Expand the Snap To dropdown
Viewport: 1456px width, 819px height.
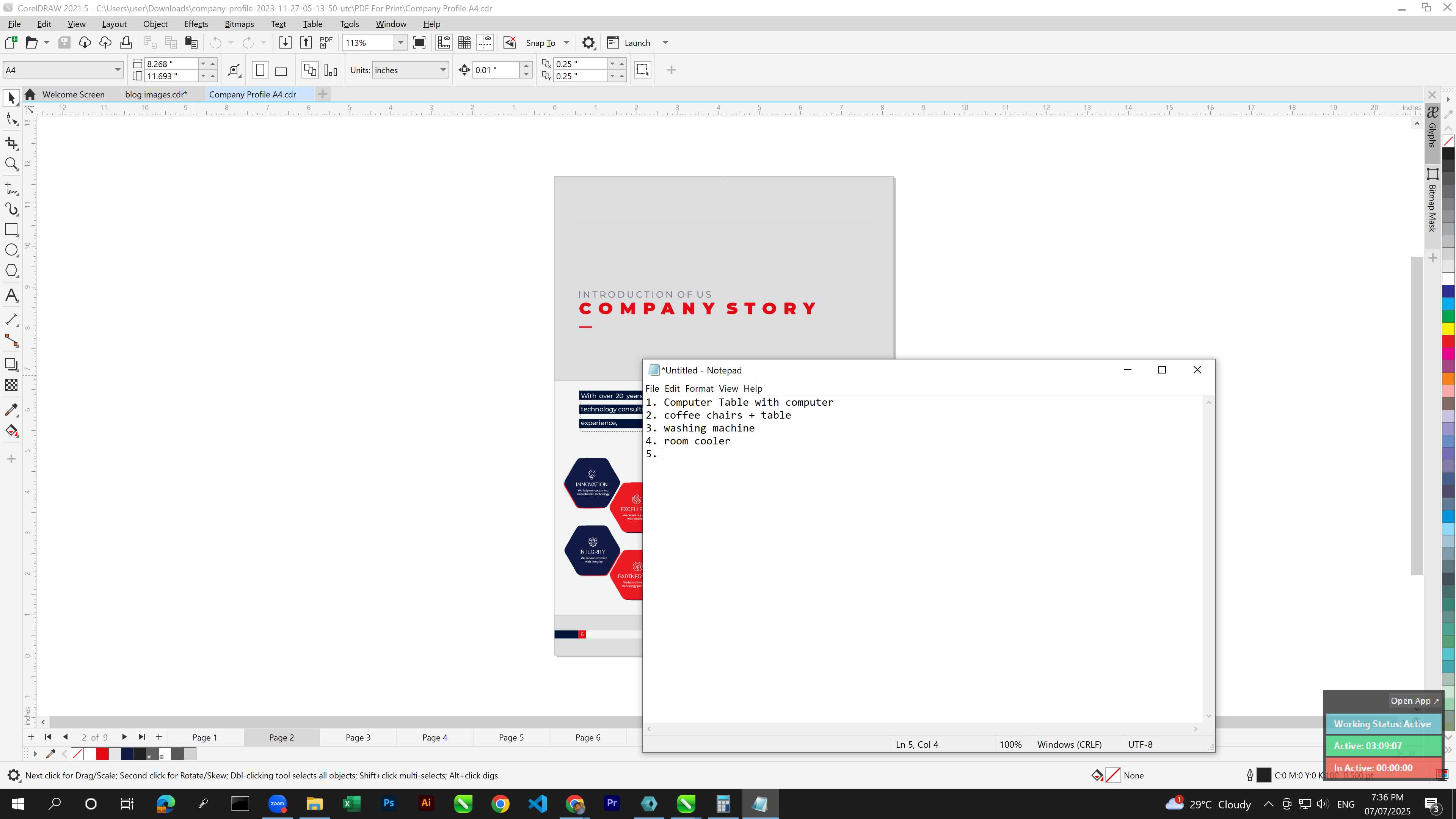(566, 42)
